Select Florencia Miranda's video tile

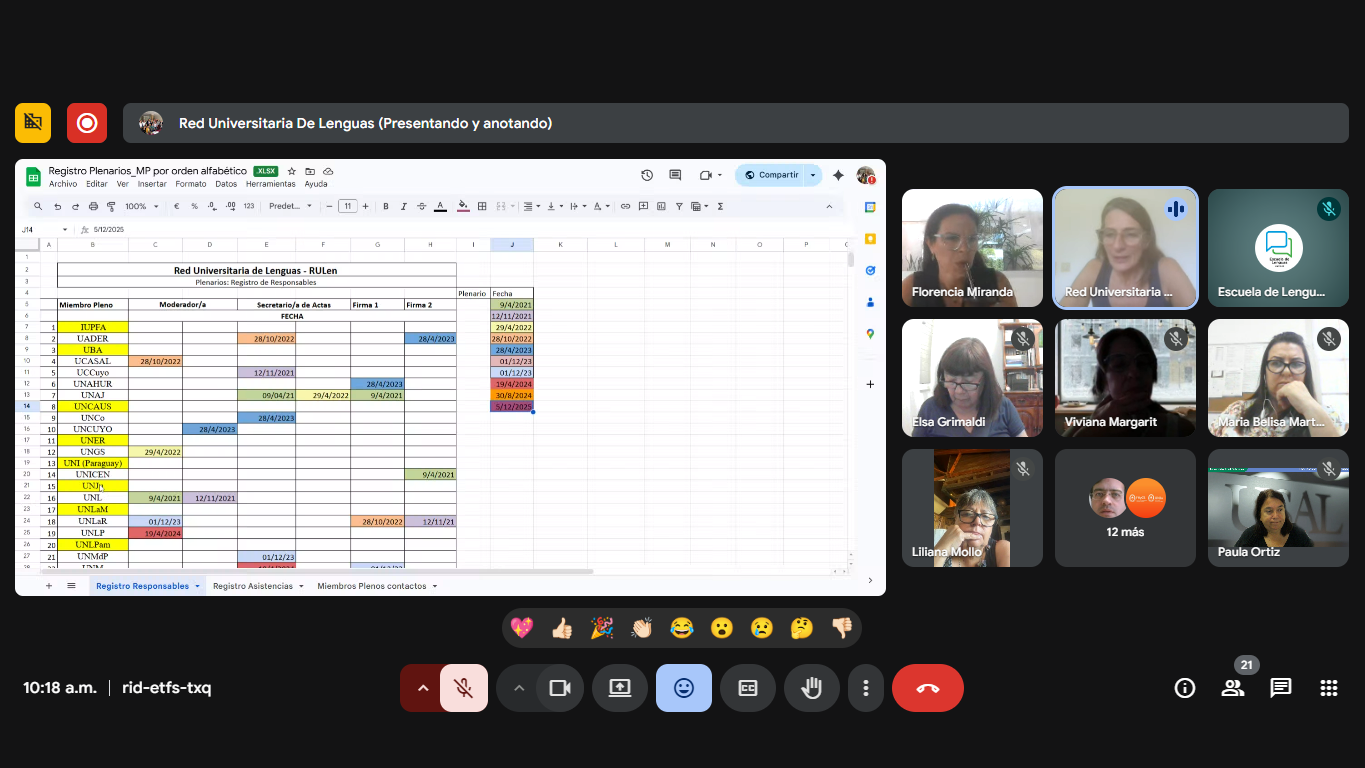click(972, 248)
